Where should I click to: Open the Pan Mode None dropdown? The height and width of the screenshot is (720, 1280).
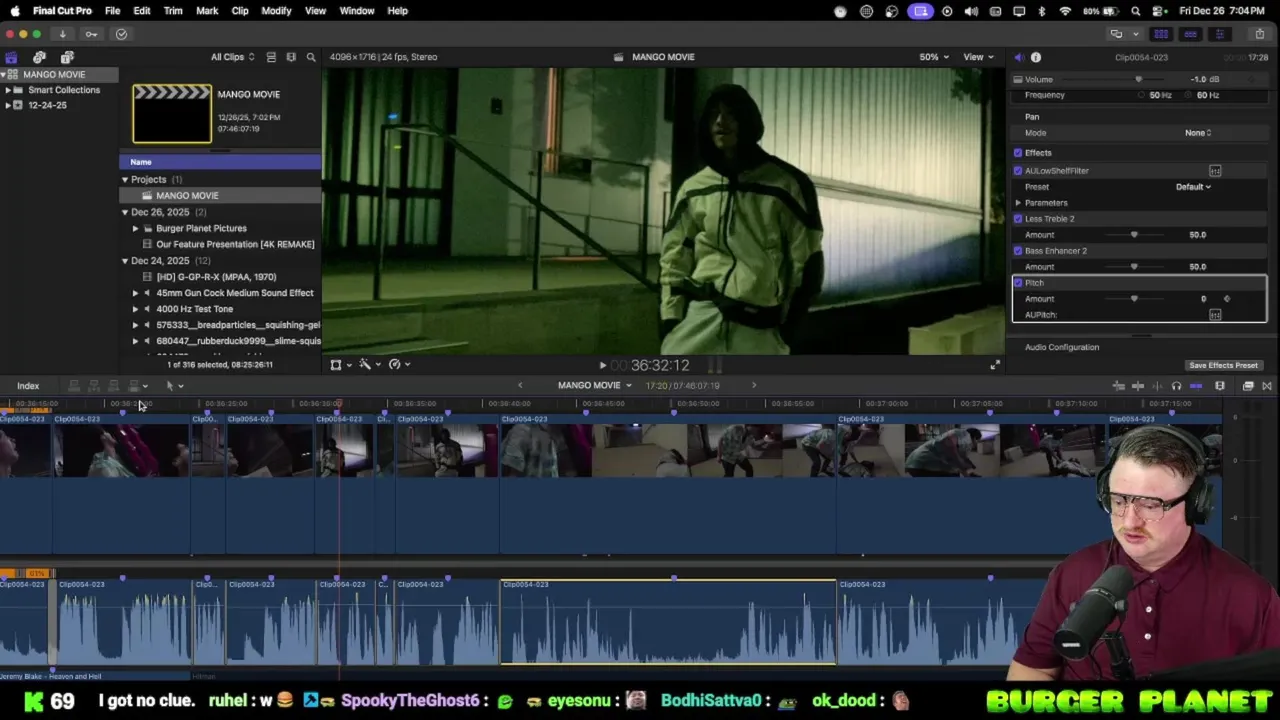1198,133
